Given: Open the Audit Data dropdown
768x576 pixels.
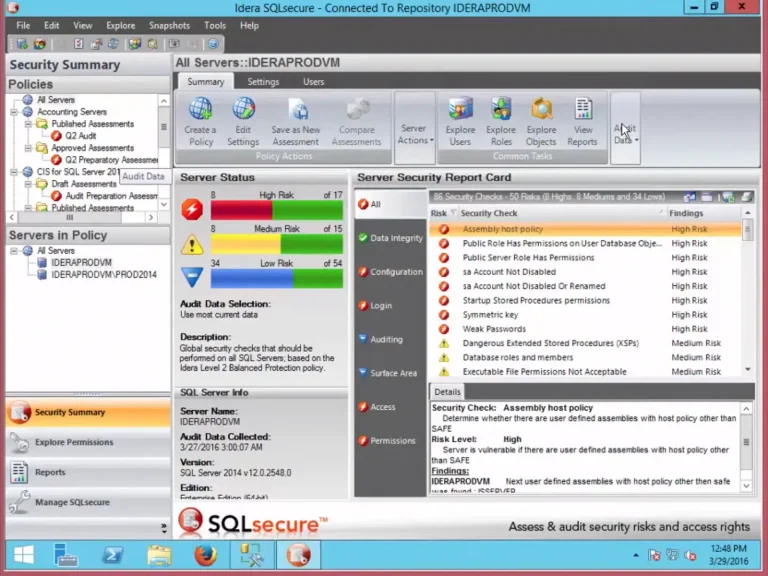Looking at the screenshot, I should (625, 134).
